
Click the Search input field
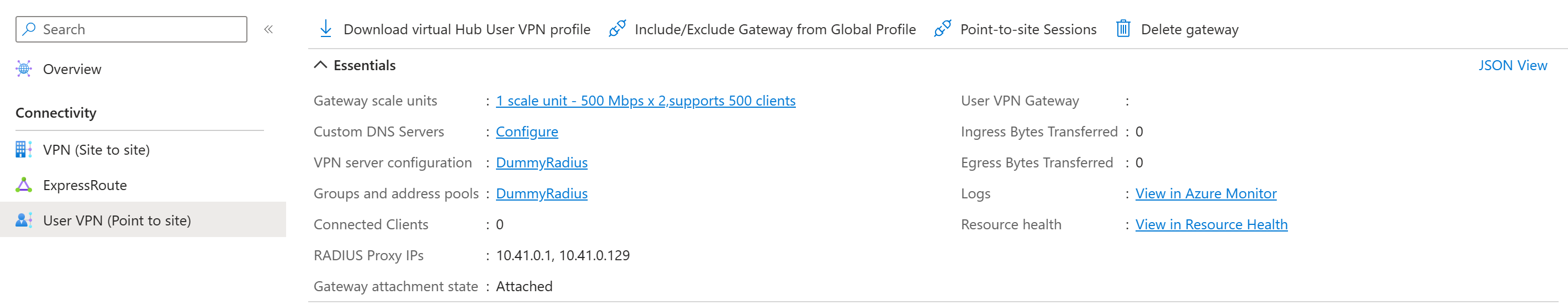[x=140, y=29]
